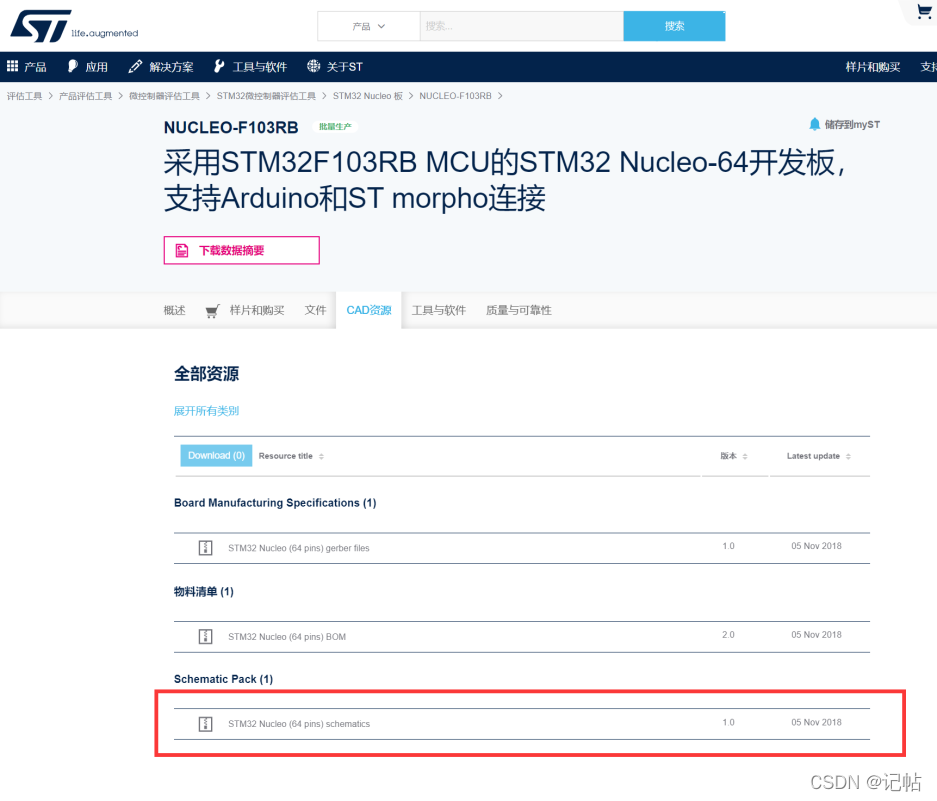Click STM32 Nucleo 板 breadcrumb
The height and width of the screenshot is (801, 937).
coord(368,96)
